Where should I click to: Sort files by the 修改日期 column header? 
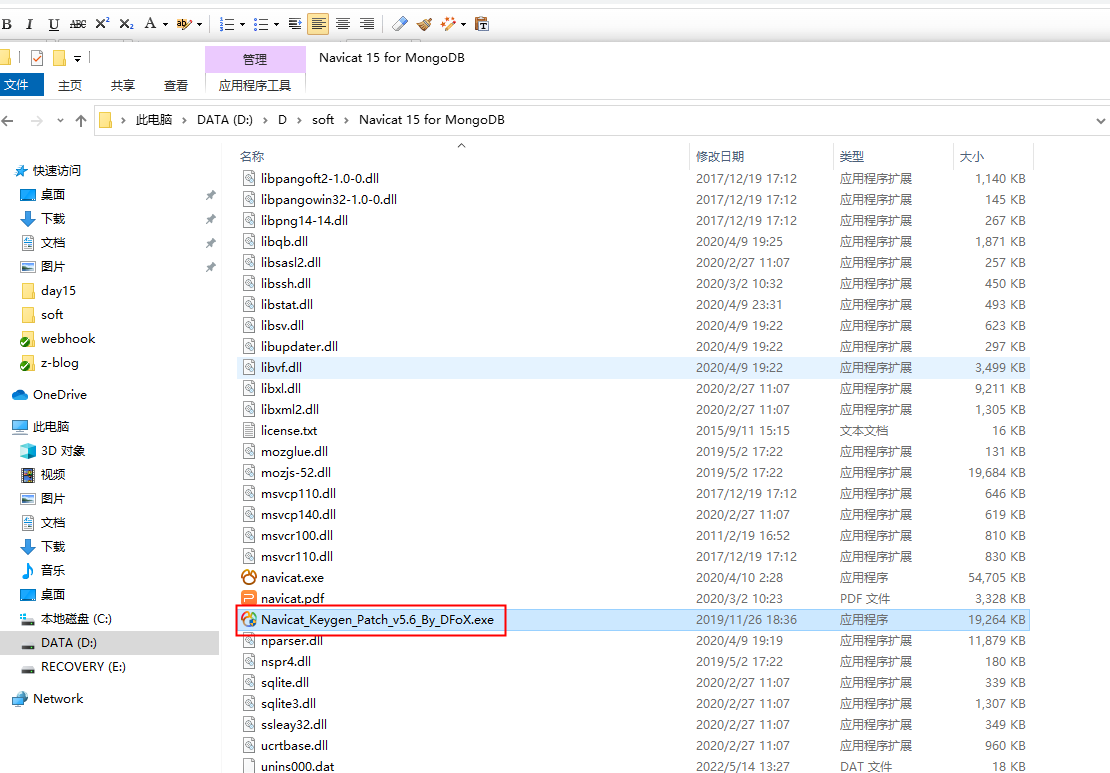[x=720, y=157]
